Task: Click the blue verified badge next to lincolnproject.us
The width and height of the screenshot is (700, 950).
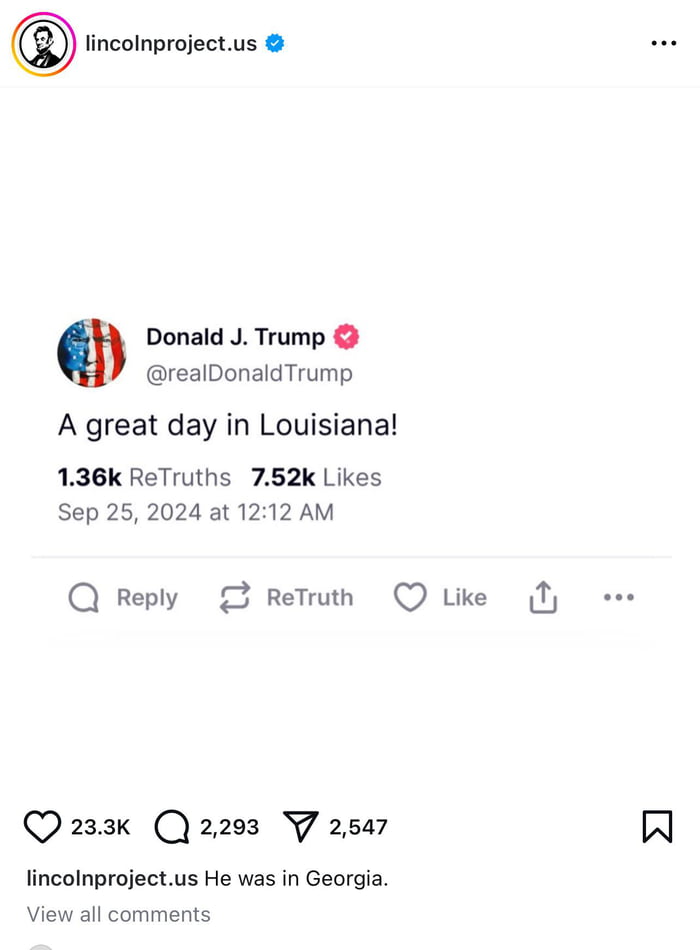Action: (x=273, y=43)
